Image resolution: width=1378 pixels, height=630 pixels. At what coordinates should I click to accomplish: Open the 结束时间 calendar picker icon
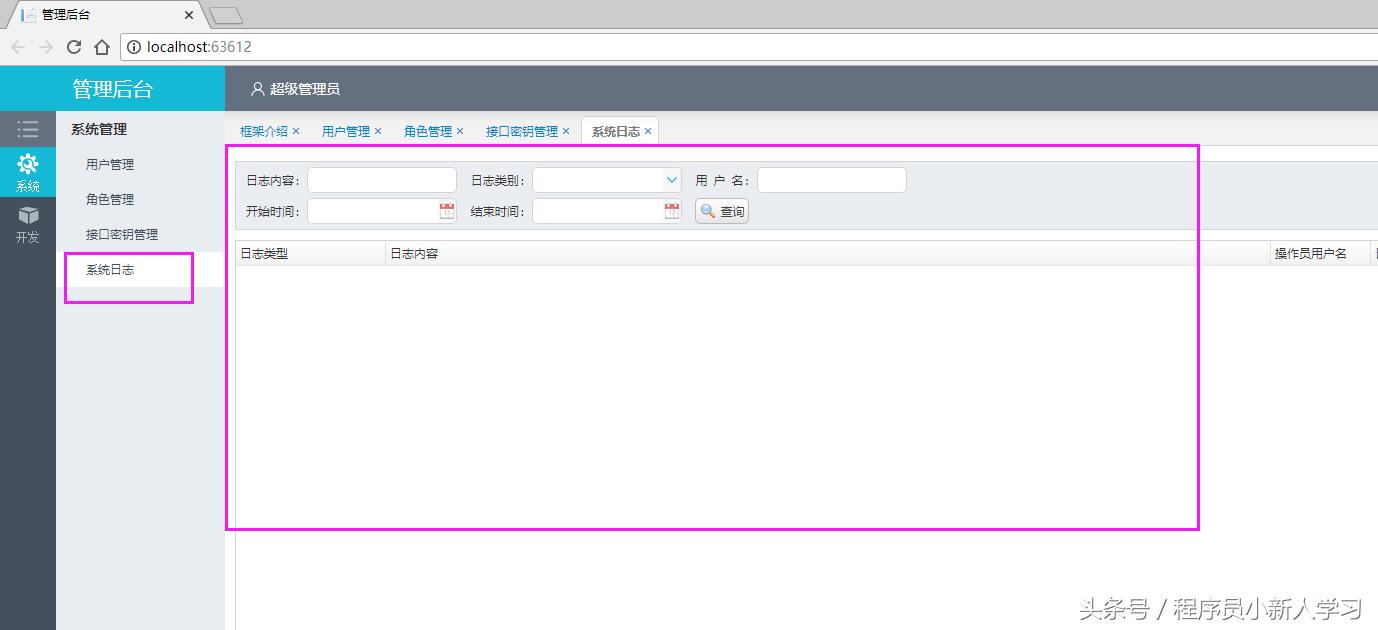[672, 211]
